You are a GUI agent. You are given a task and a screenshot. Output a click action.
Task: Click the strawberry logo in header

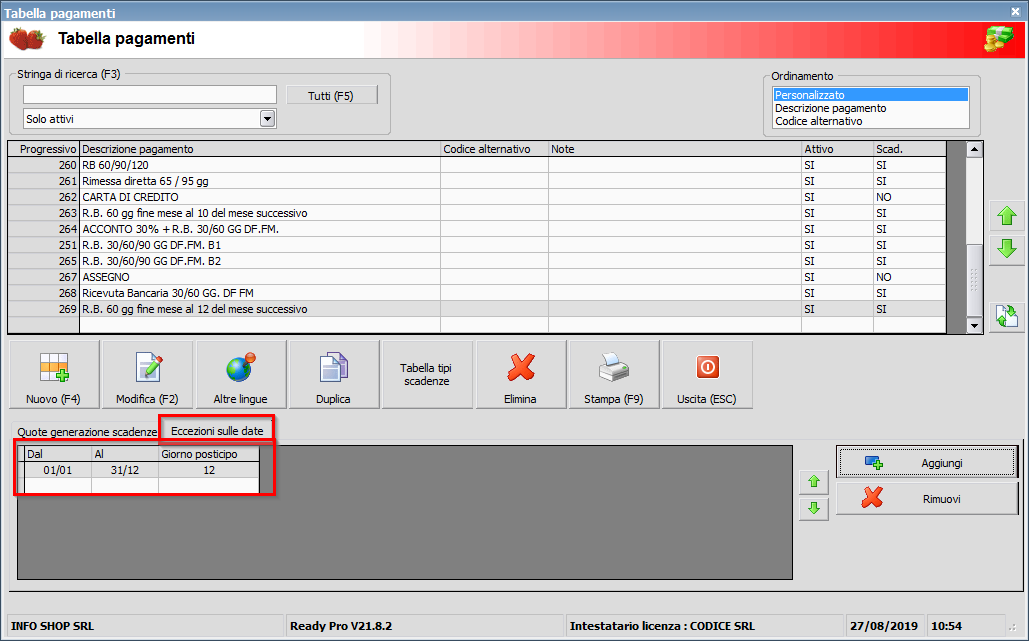click(27, 39)
